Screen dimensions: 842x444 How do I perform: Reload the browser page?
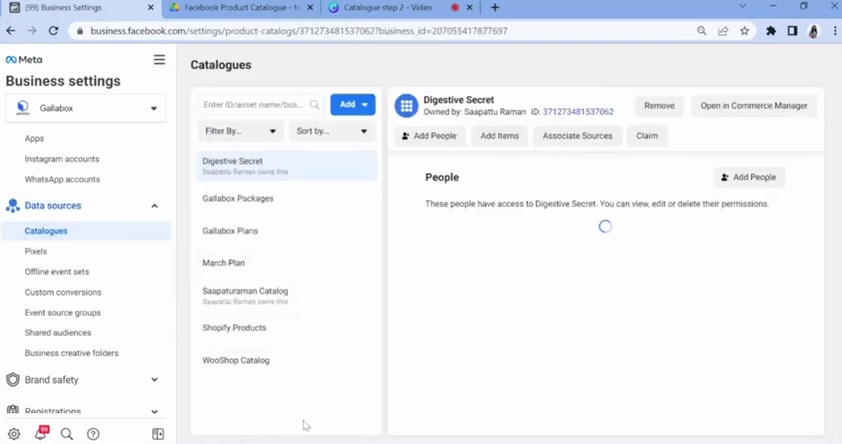click(53, 31)
